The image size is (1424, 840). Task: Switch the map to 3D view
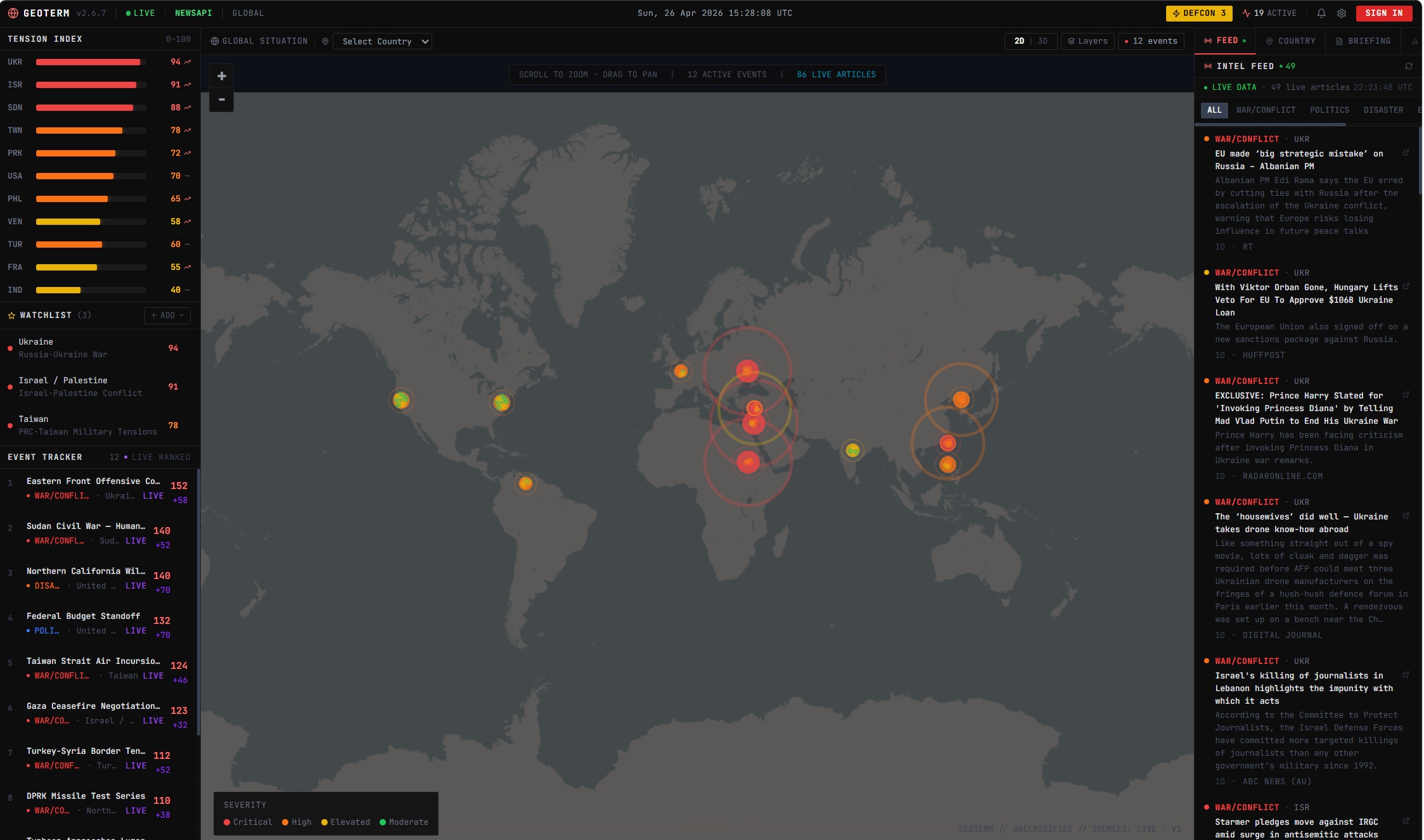(x=1042, y=41)
